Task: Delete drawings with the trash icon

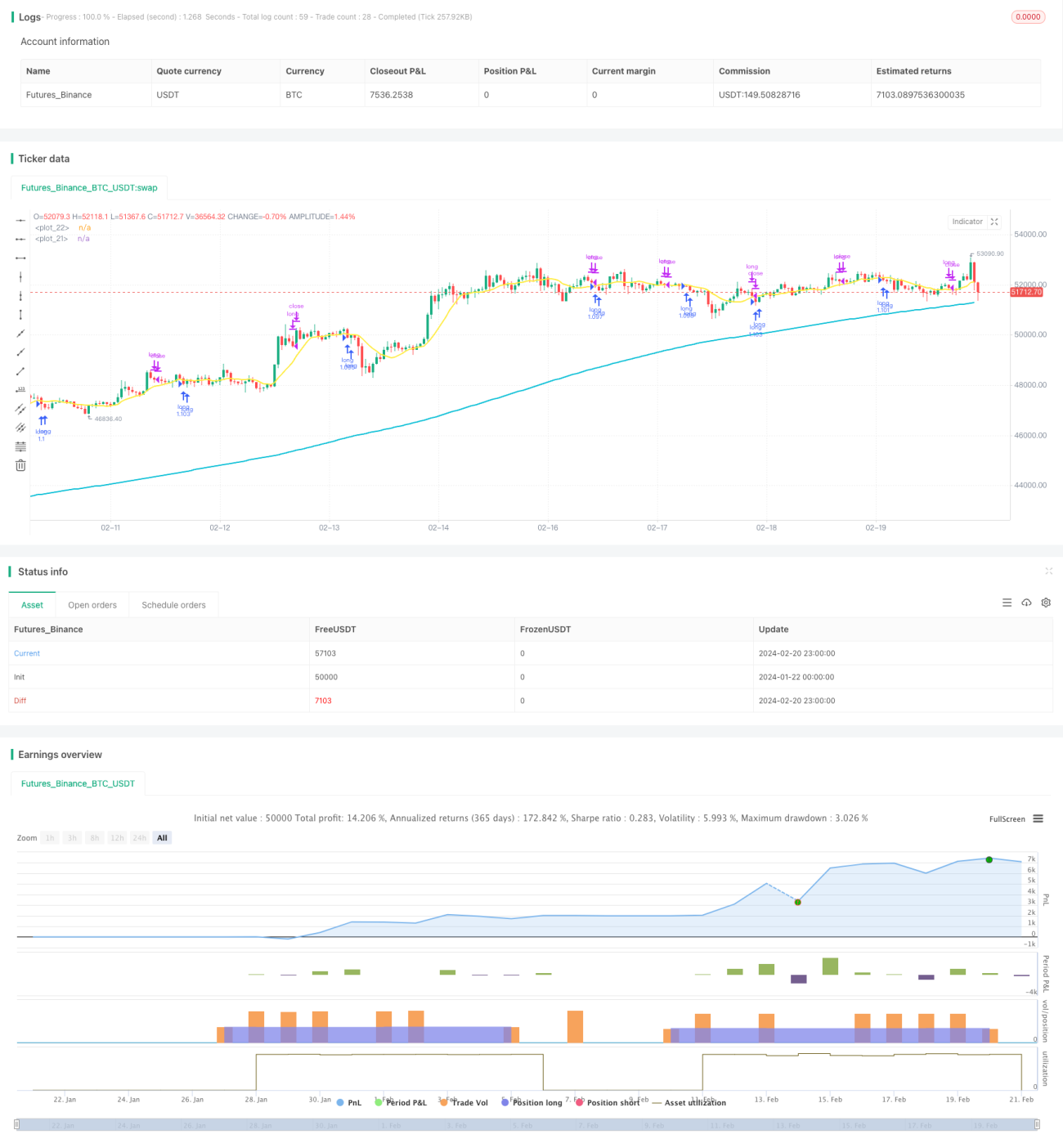Action: click(x=20, y=465)
